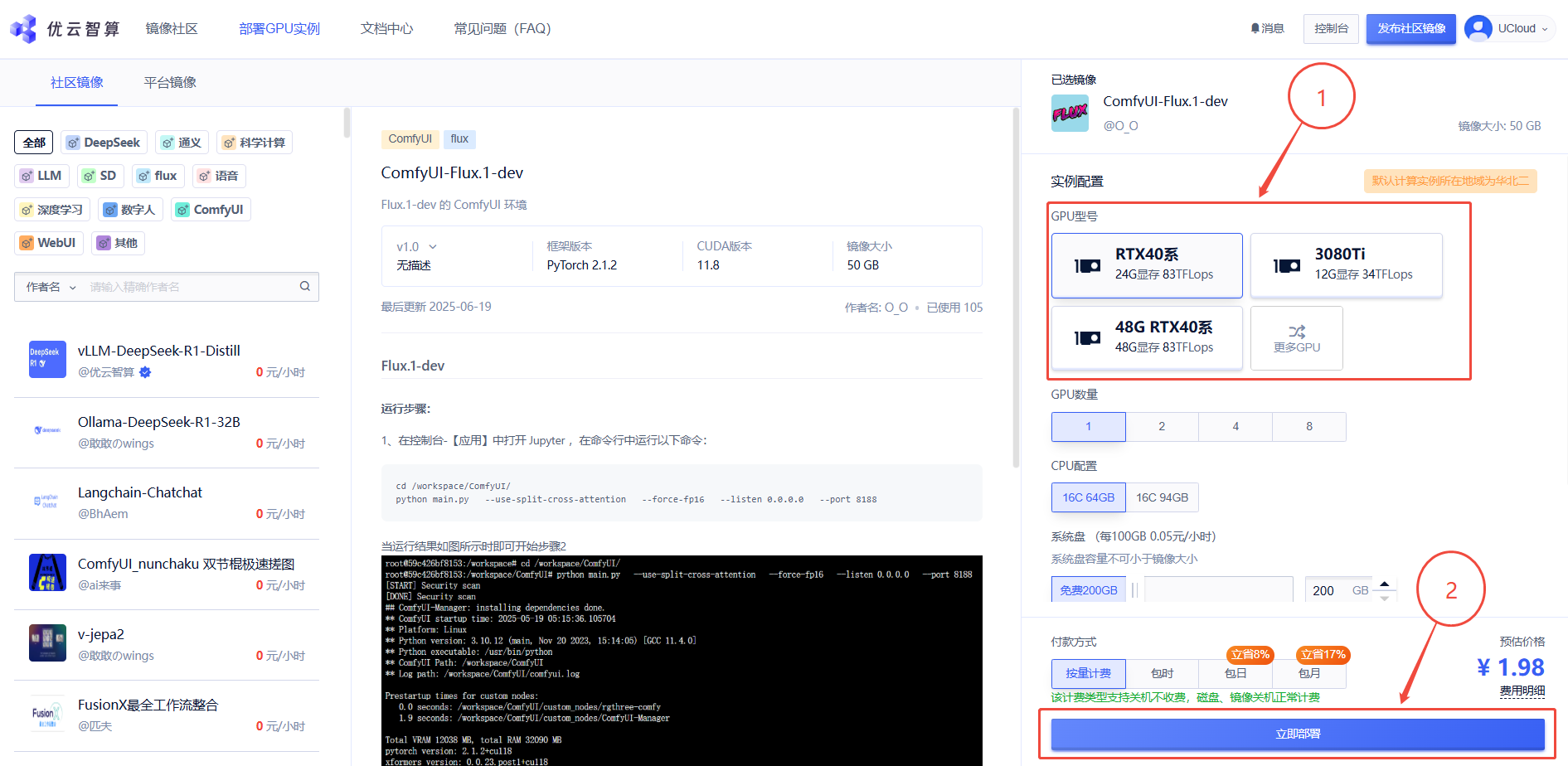Select 按量计费 payment option

[1088, 673]
